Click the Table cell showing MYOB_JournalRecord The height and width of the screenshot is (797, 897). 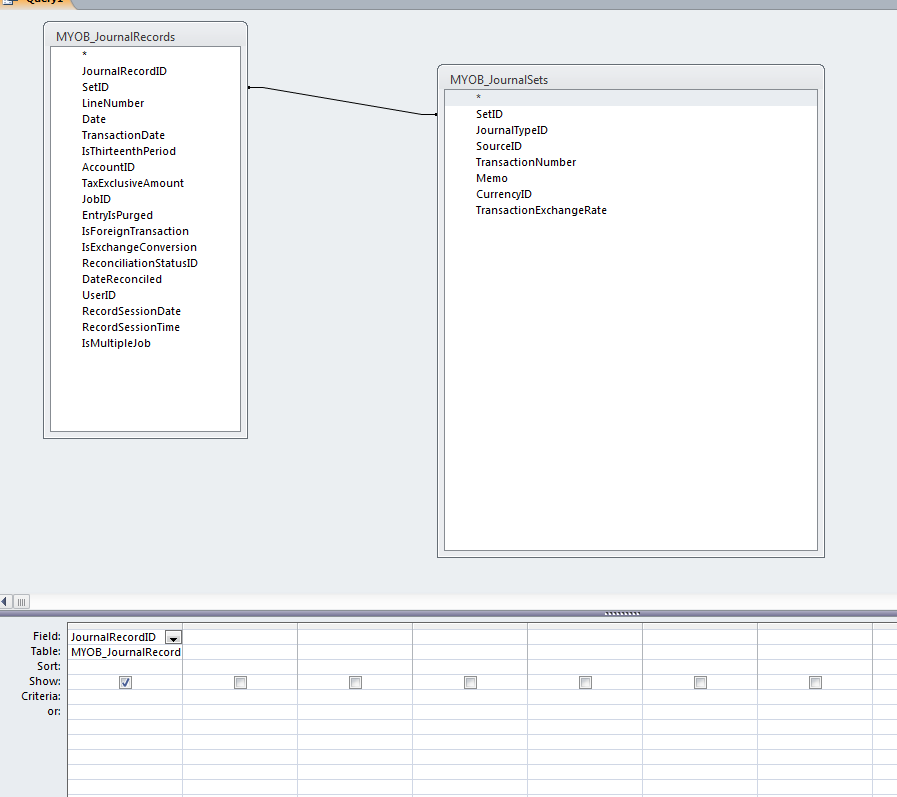[x=125, y=652]
